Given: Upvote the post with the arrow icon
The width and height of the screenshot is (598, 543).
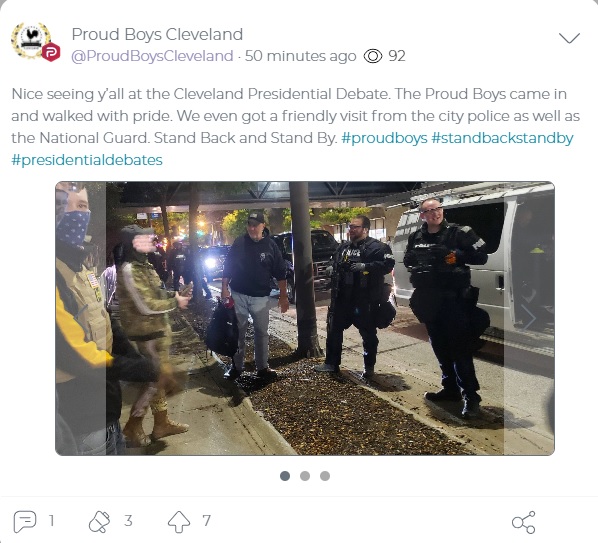Looking at the screenshot, I should pos(179,521).
